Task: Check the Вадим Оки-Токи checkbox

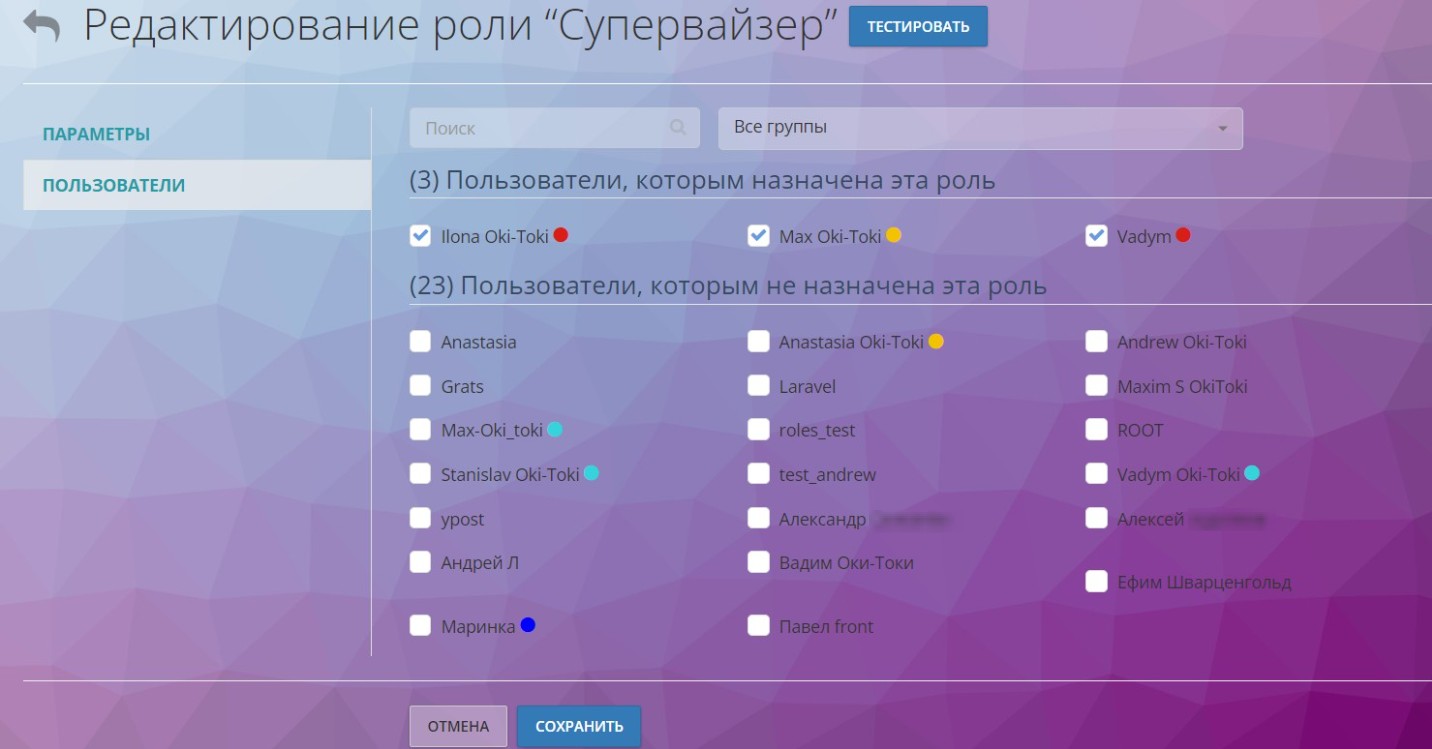Action: 758,562
